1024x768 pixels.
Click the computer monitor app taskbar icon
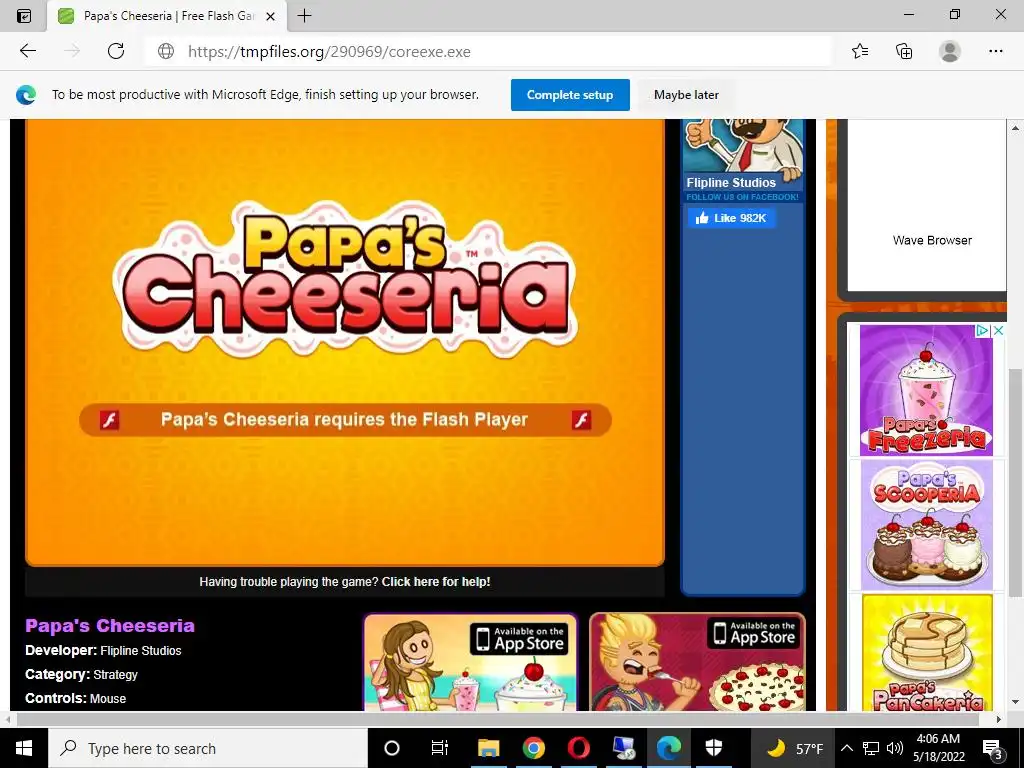[x=624, y=748]
